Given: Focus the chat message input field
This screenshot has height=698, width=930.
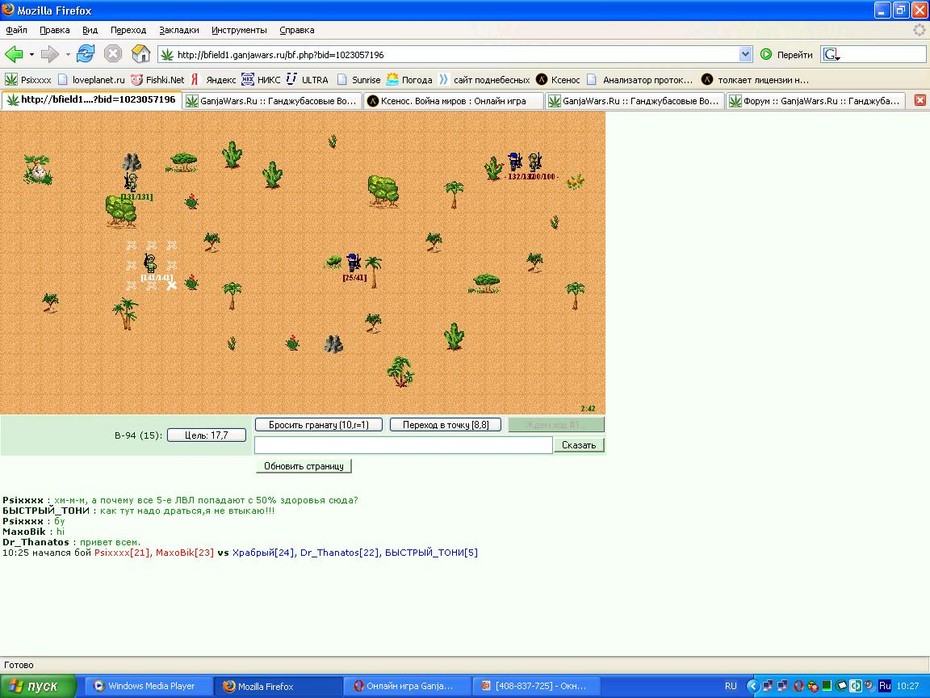Looking at the screenshot, I should 403,445.
